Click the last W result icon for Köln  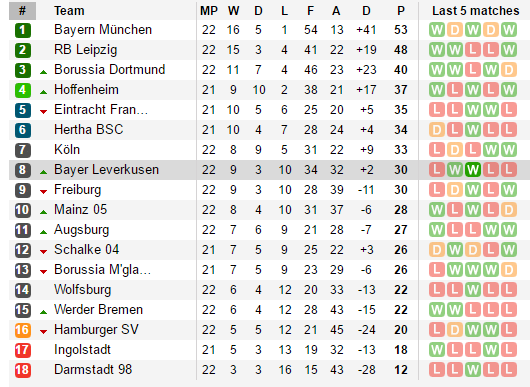coord(509,150)
